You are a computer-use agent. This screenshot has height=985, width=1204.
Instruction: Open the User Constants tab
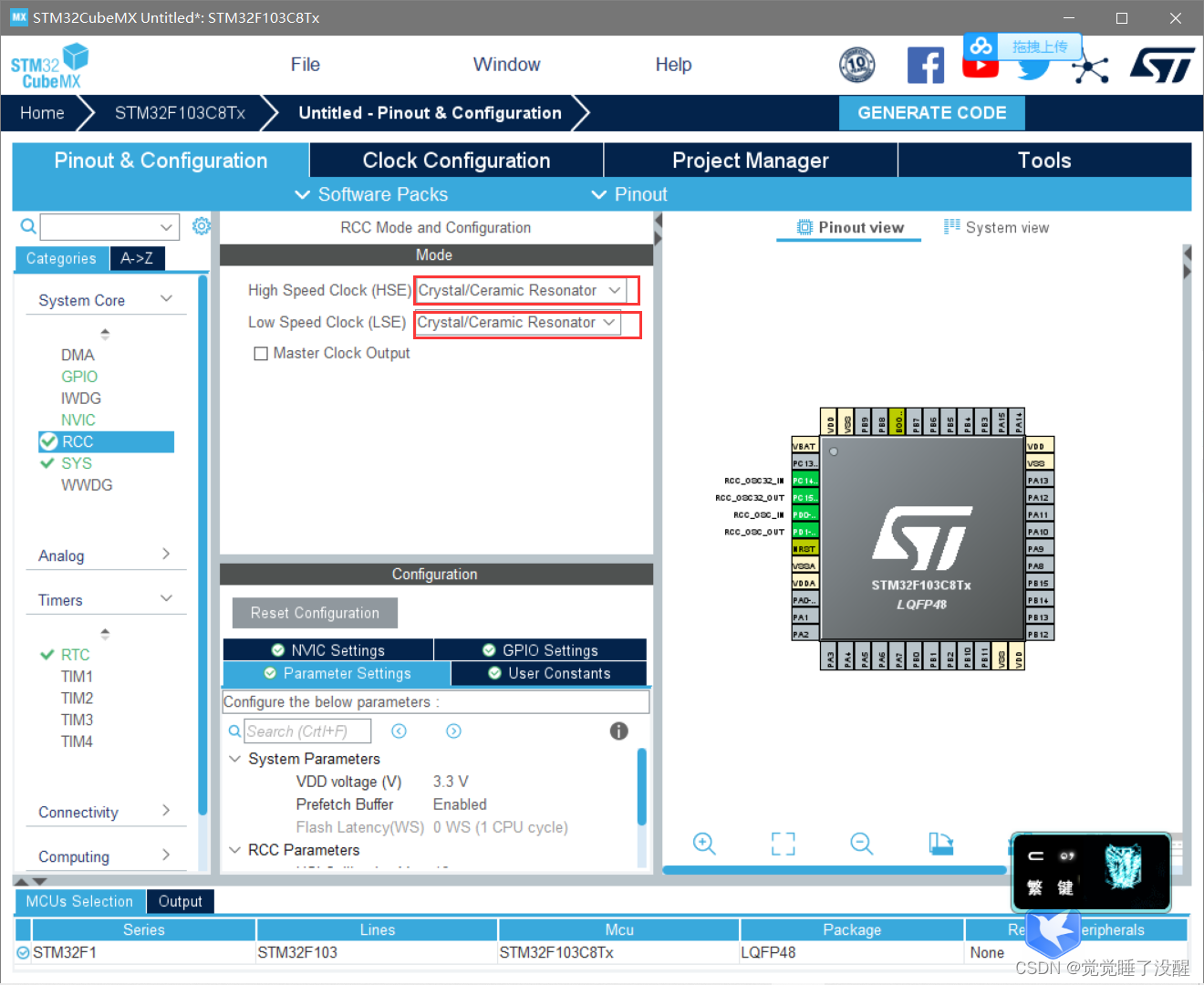pyautogui.click(x=549, y=673)
